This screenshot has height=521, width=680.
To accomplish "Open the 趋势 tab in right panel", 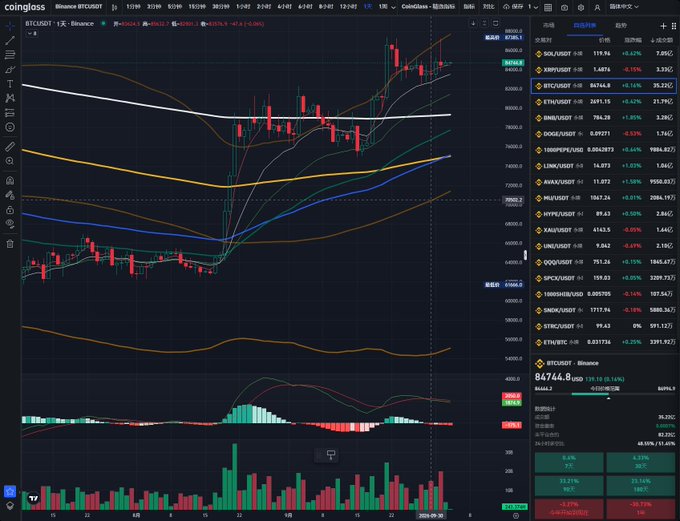I will 621,26.
